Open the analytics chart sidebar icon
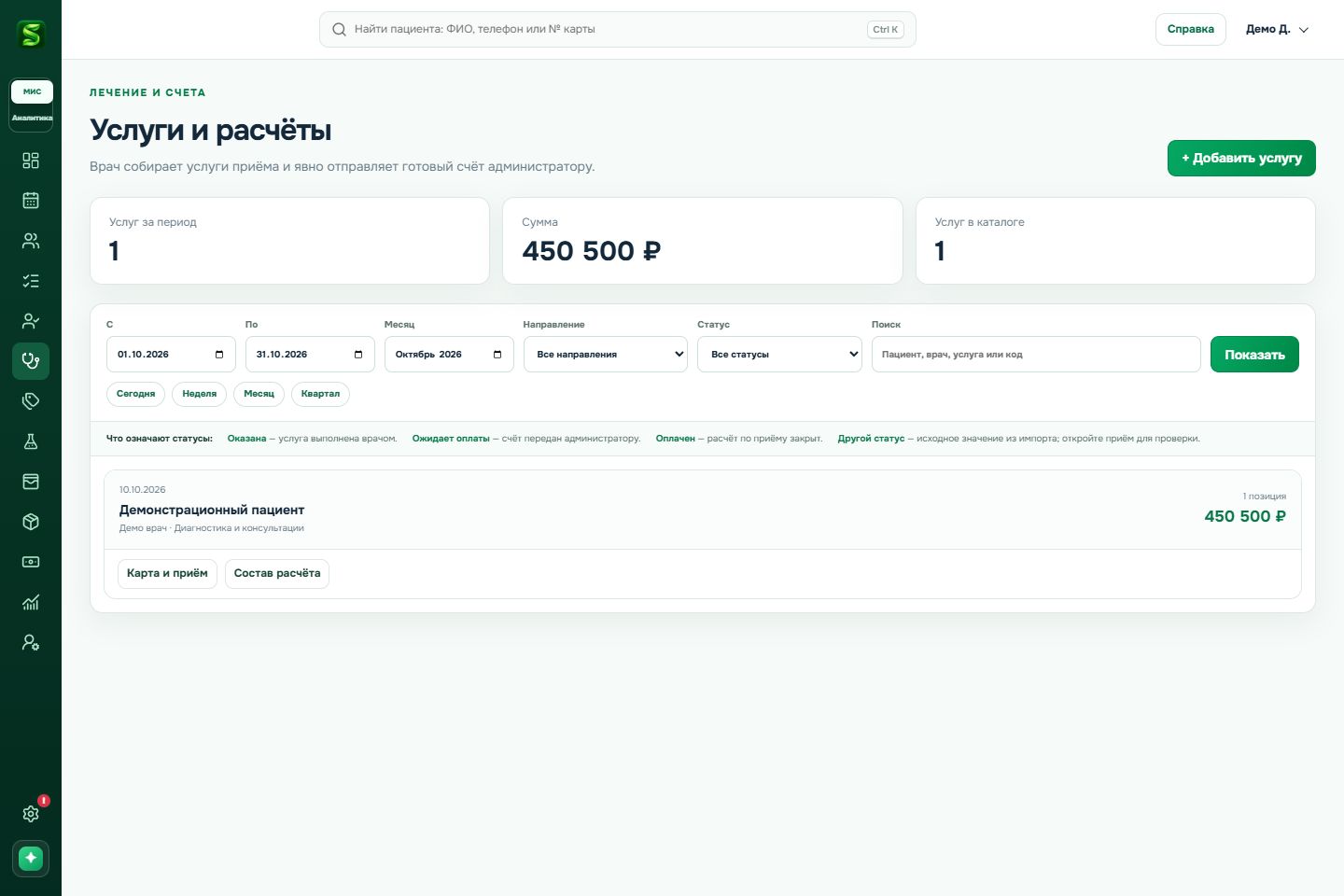 point(31,602)
